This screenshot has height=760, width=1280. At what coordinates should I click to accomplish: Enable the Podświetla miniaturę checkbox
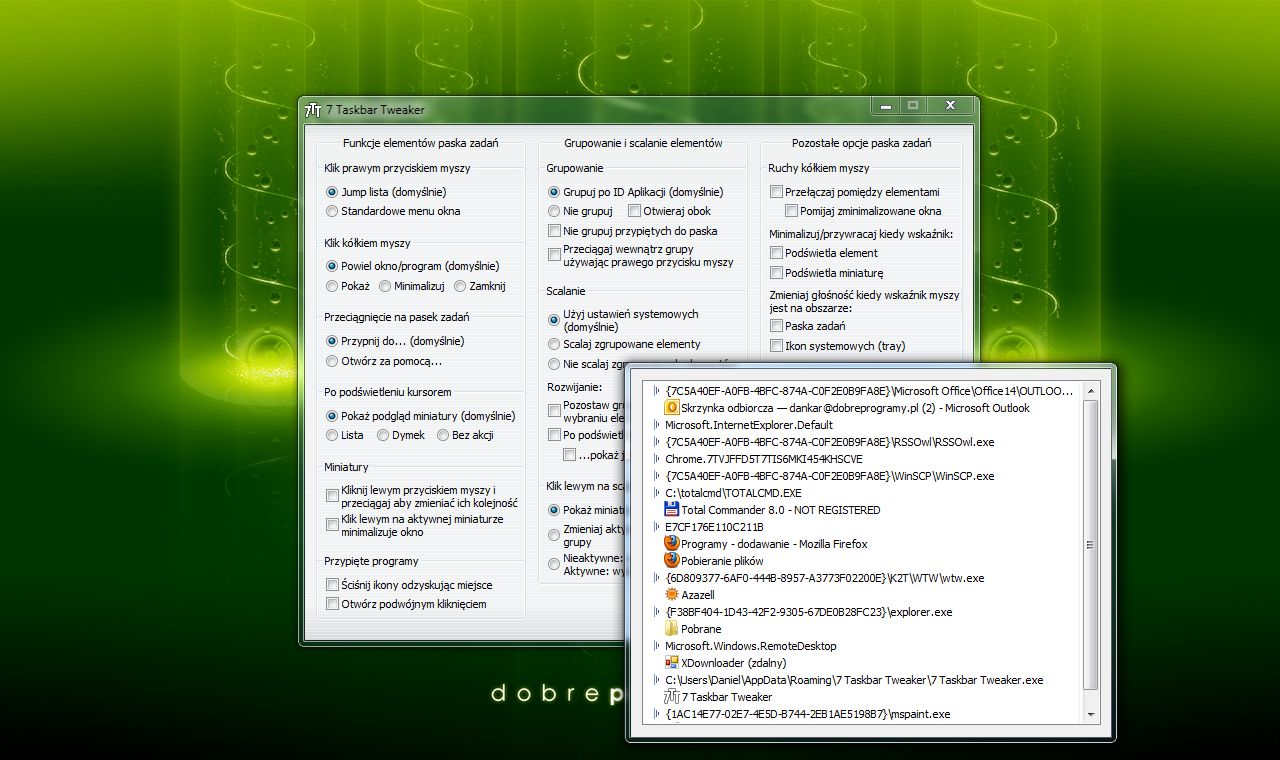pyautogui.click(x=776, y=273)
